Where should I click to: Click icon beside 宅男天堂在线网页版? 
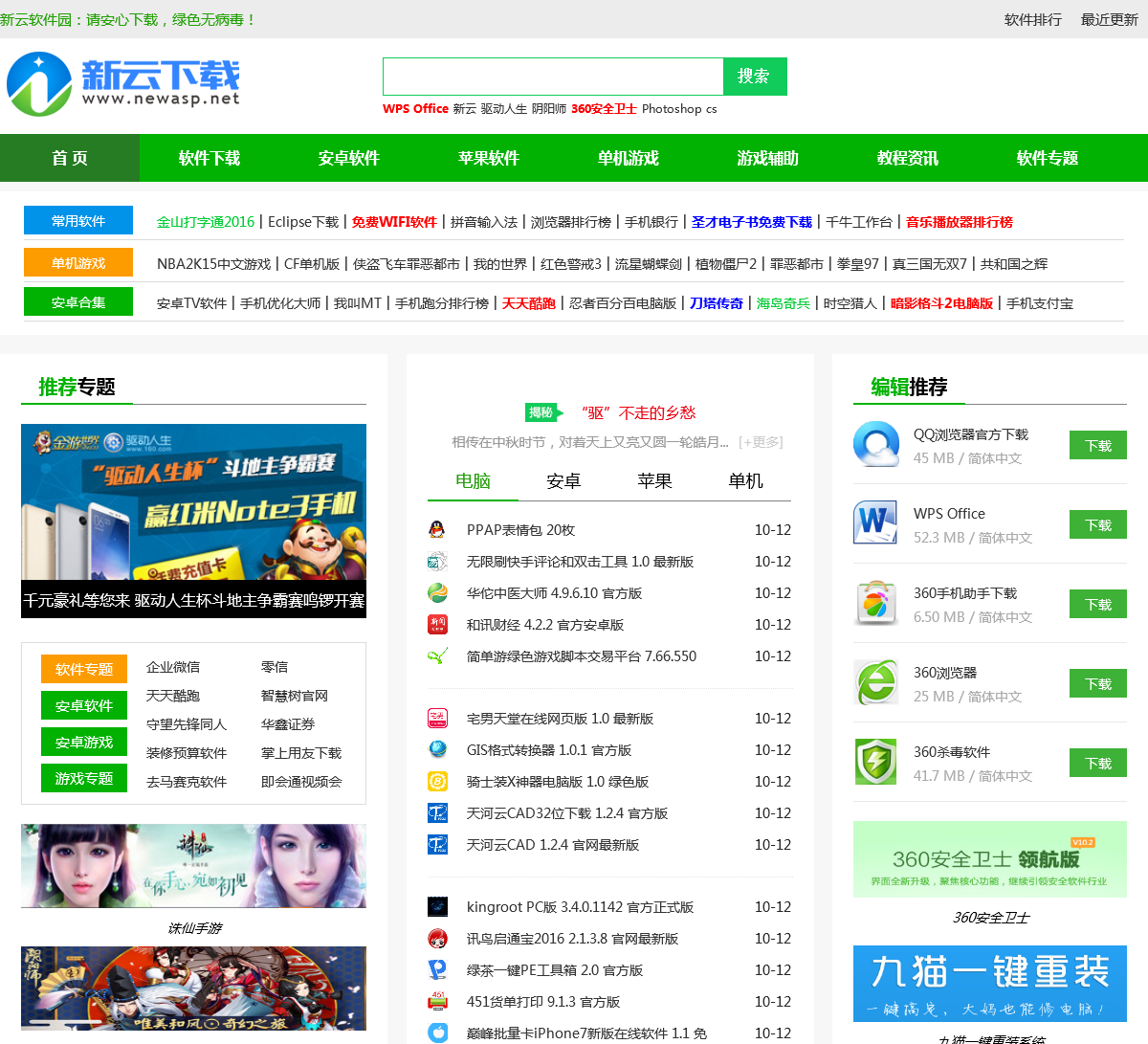point(437,719)
